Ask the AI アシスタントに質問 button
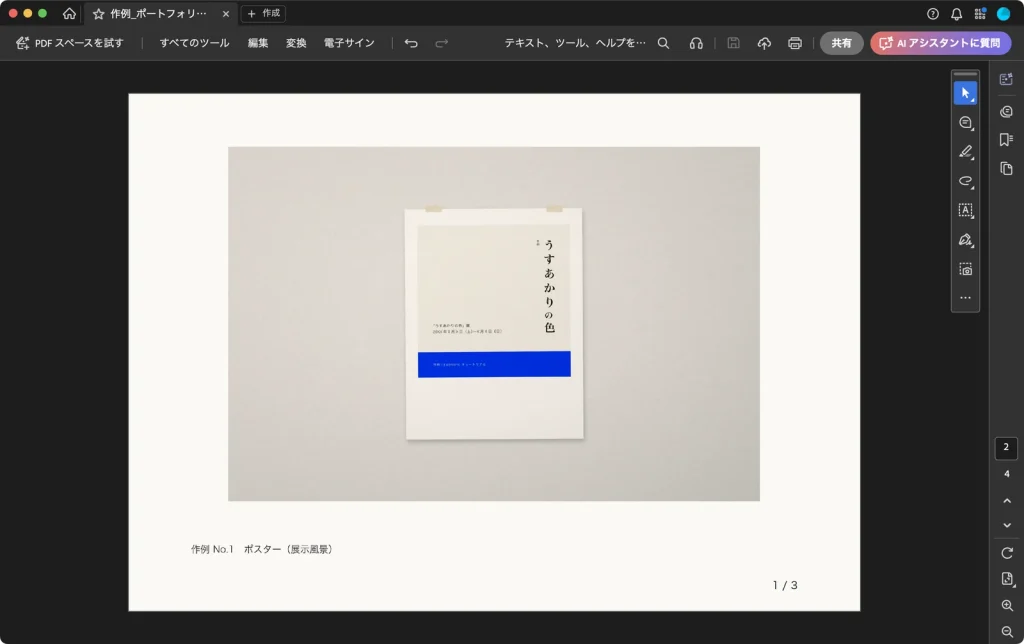 tap(940, 43)
